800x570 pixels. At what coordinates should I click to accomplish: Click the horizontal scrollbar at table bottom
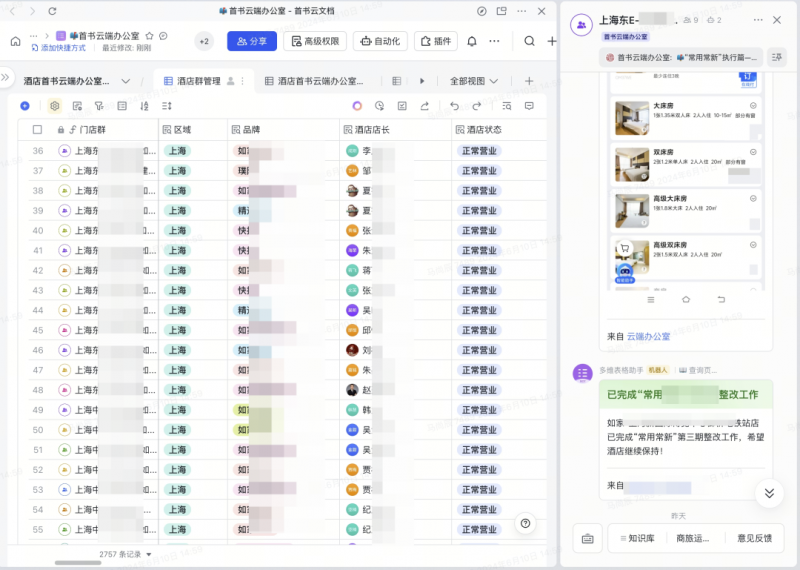click(78, 563)
